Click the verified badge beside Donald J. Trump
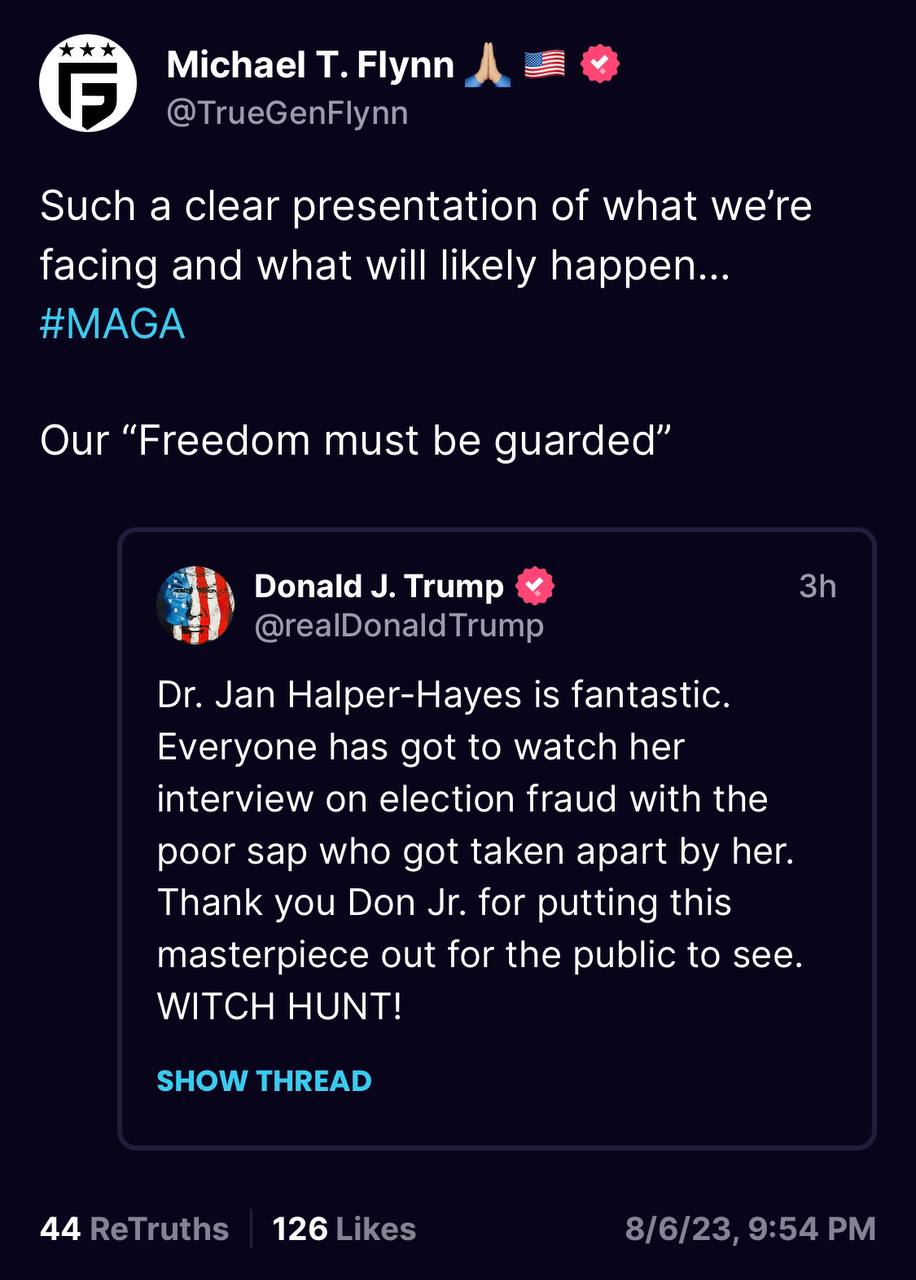 (x=534, y=586)
